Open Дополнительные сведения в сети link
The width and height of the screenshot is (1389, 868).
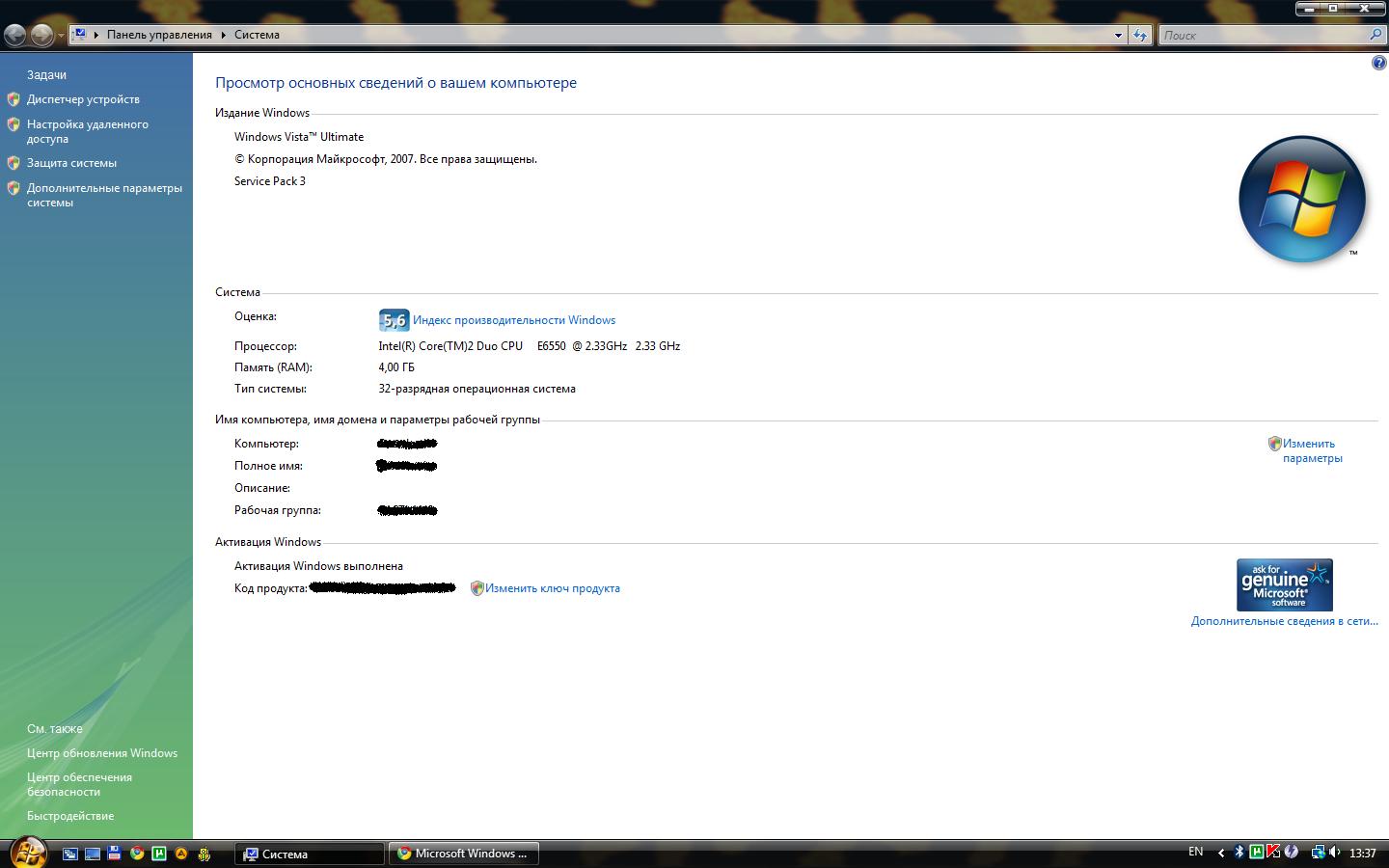(1285, 621)
